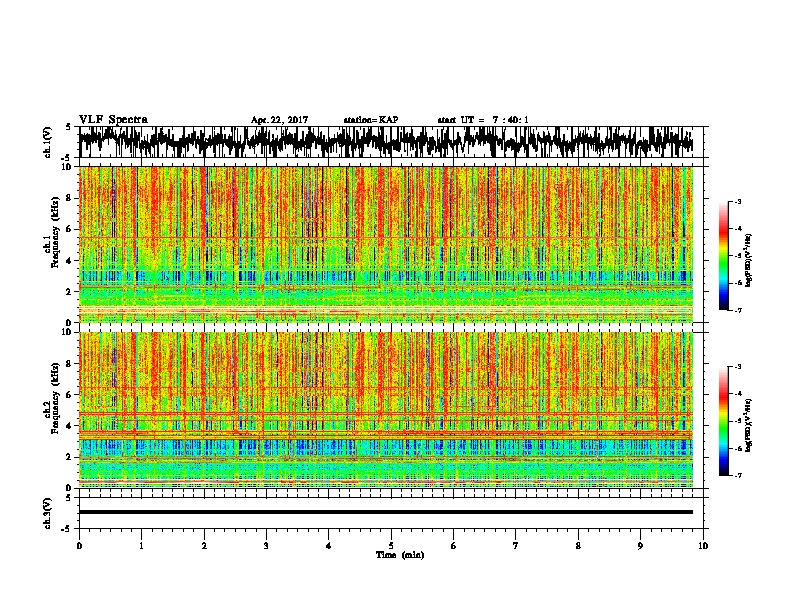This screenshot has width=792, height=612.
Task: Click the flat black ch.3 voltage line
Action: pyautogui.click(x=386, y=512)
